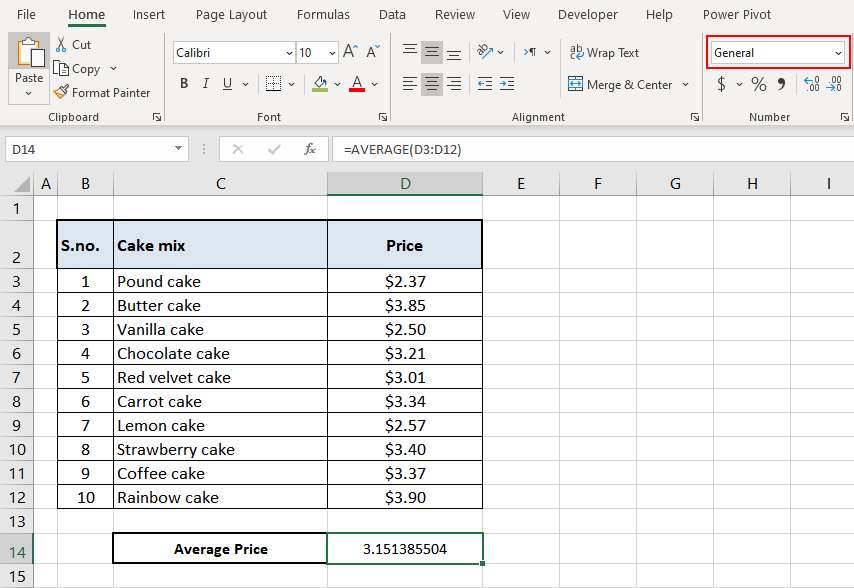Enable center alignment for the cell
Image resolution: width=854 pixels, height=588 pixels.
tap(431, 85)
